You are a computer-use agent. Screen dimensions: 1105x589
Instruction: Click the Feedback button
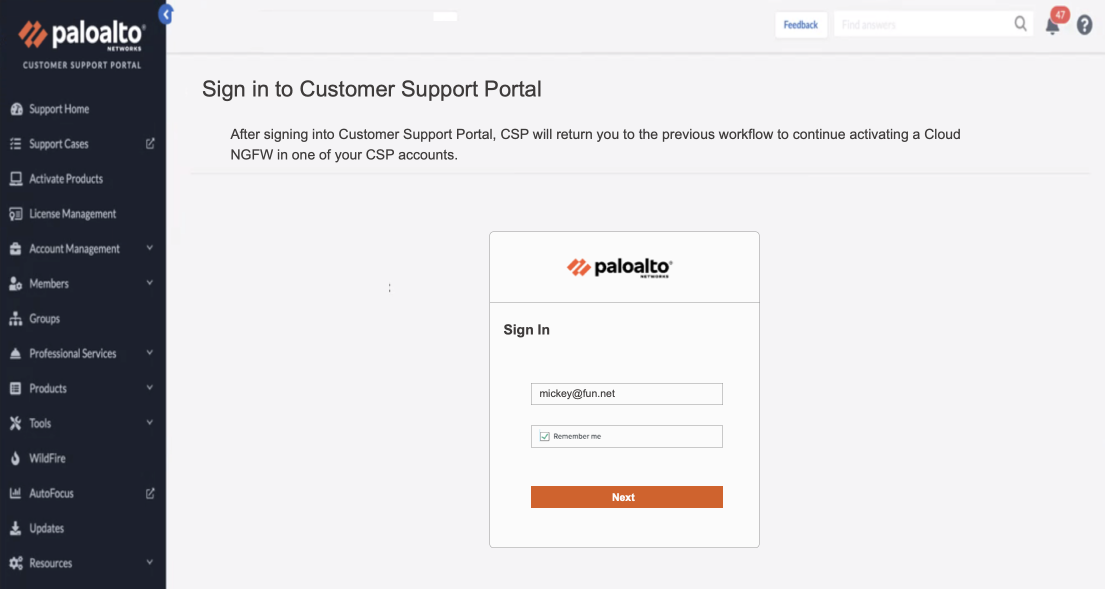coord(800,25)
